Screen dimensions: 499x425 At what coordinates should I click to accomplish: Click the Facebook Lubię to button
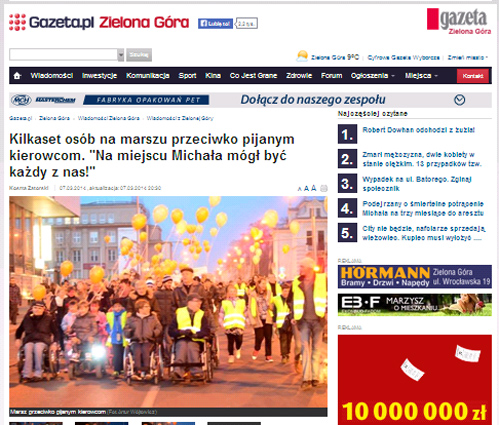pos(215,23)
